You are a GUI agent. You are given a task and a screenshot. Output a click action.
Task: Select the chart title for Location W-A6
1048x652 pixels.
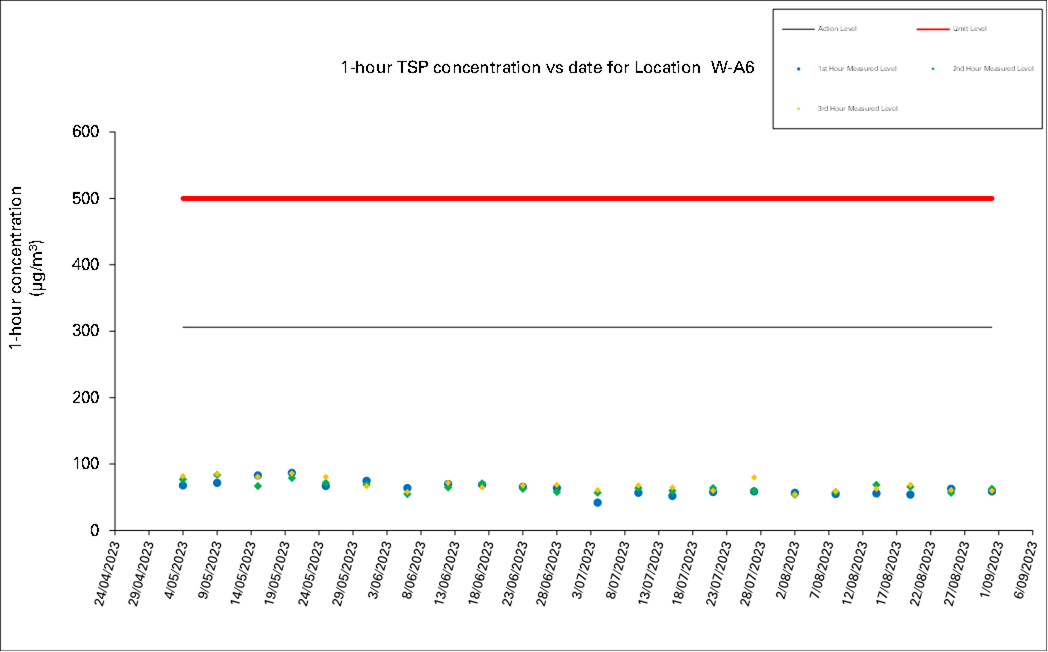click(547, 68)
